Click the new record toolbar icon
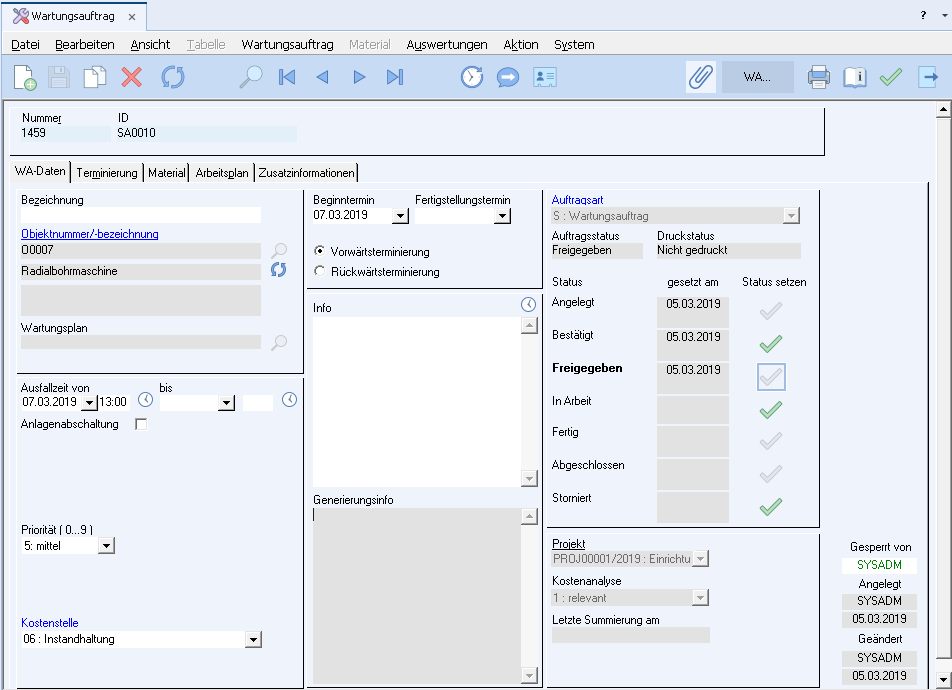The image size is (952, 690). point(25,77)
